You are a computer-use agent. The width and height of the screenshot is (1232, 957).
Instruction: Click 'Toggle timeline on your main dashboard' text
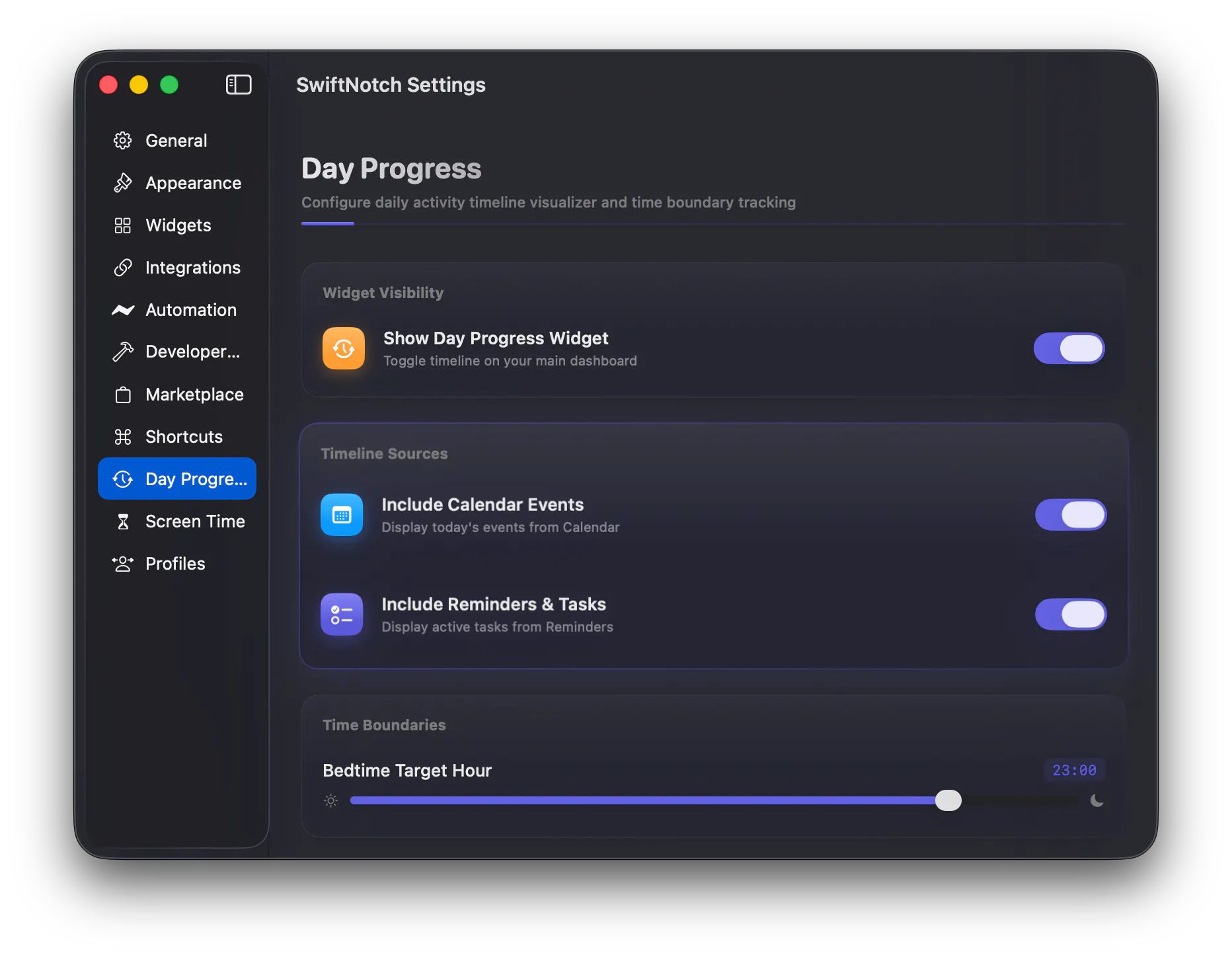(x=510, y=361)
